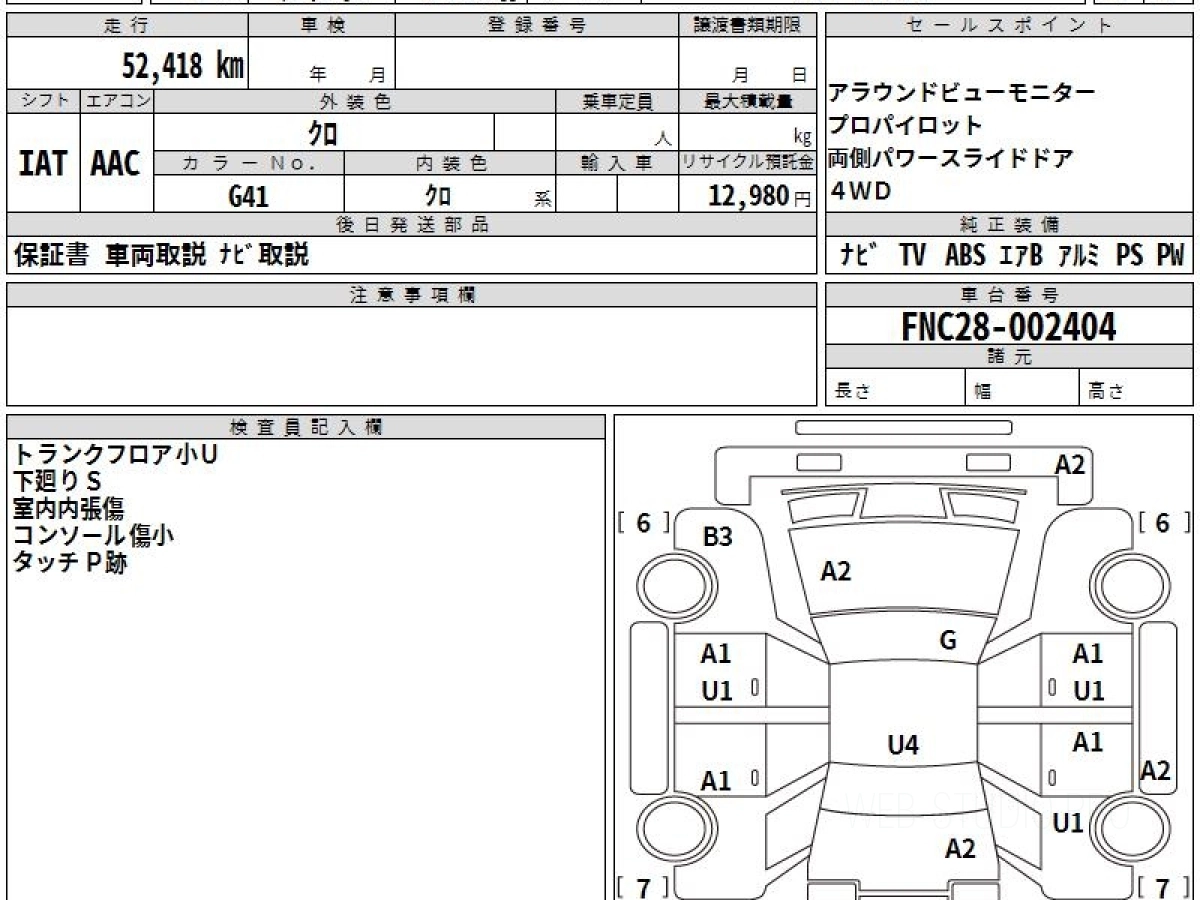Click the 外装色 header
The image size is (1200, 900).
coord(355,101)
